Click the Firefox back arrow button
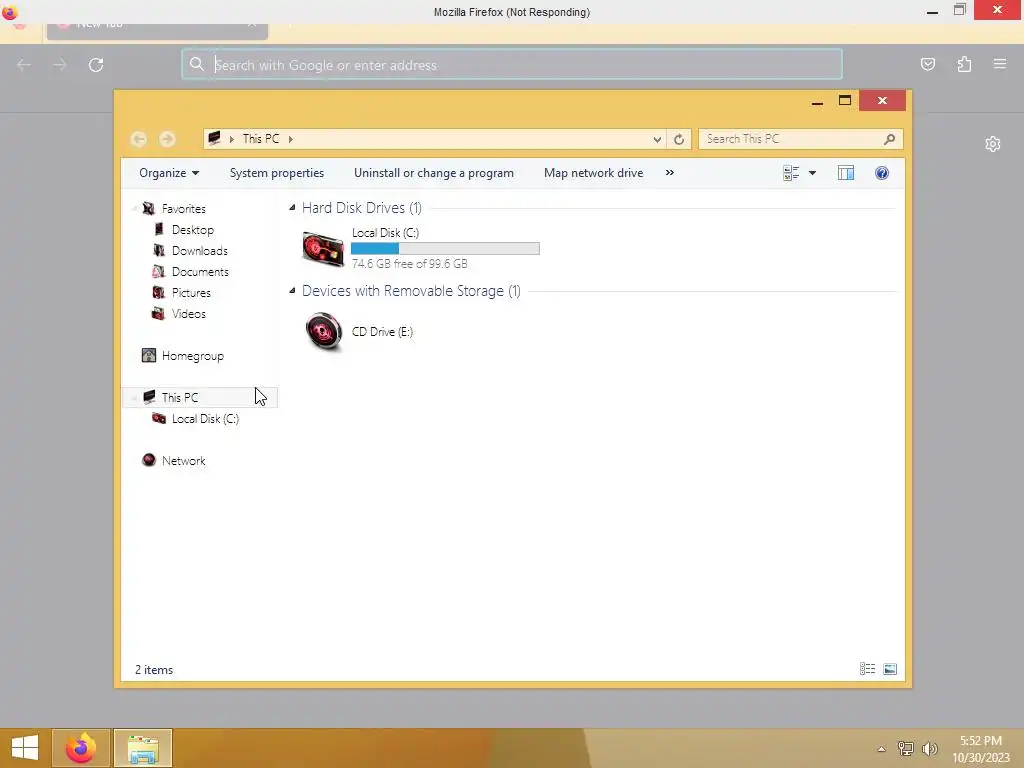The height and width of the screenshot is (768, 1024). pyautogui.click(x=24, y=65)
